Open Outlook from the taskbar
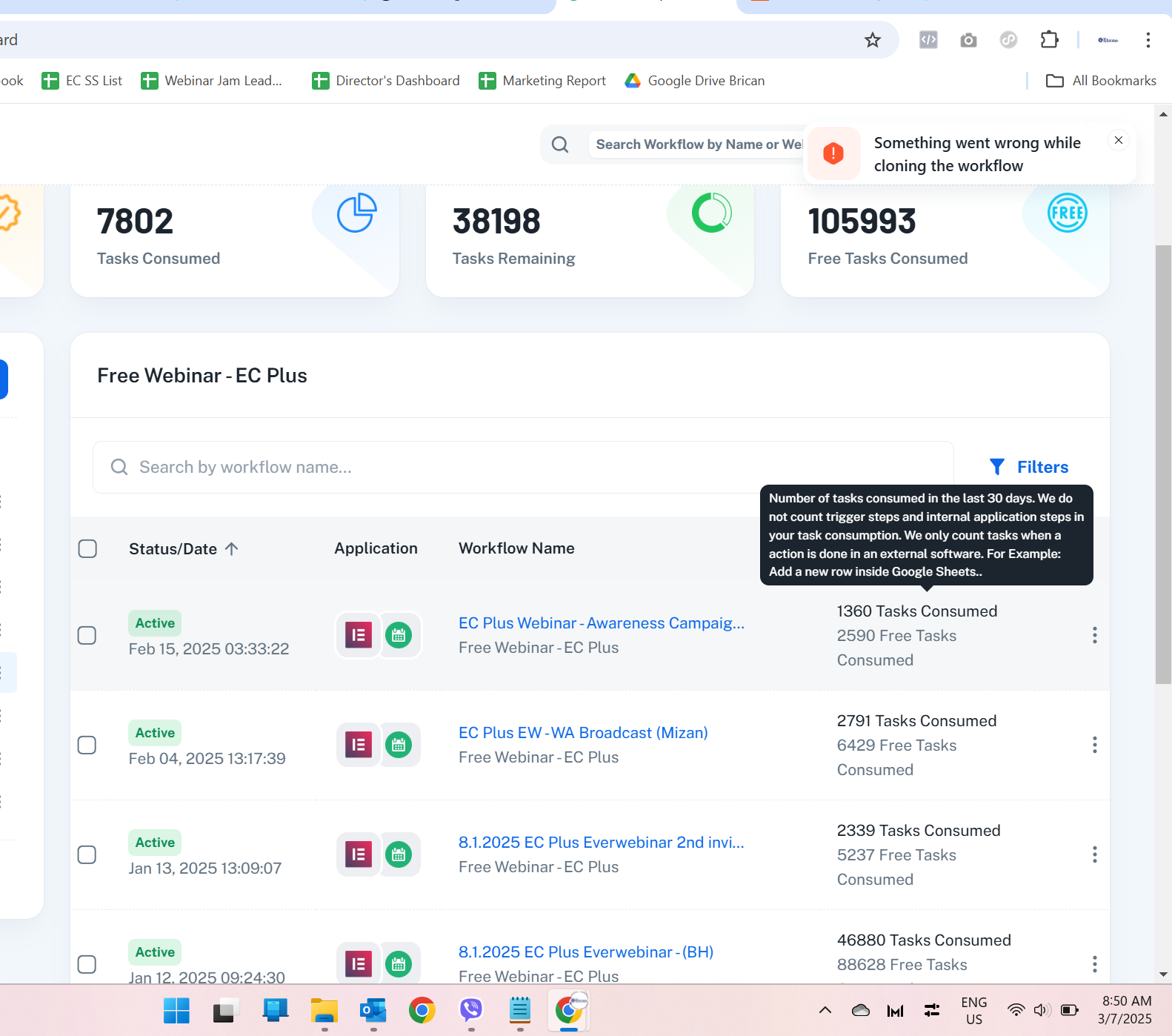 coord(373,1010)
